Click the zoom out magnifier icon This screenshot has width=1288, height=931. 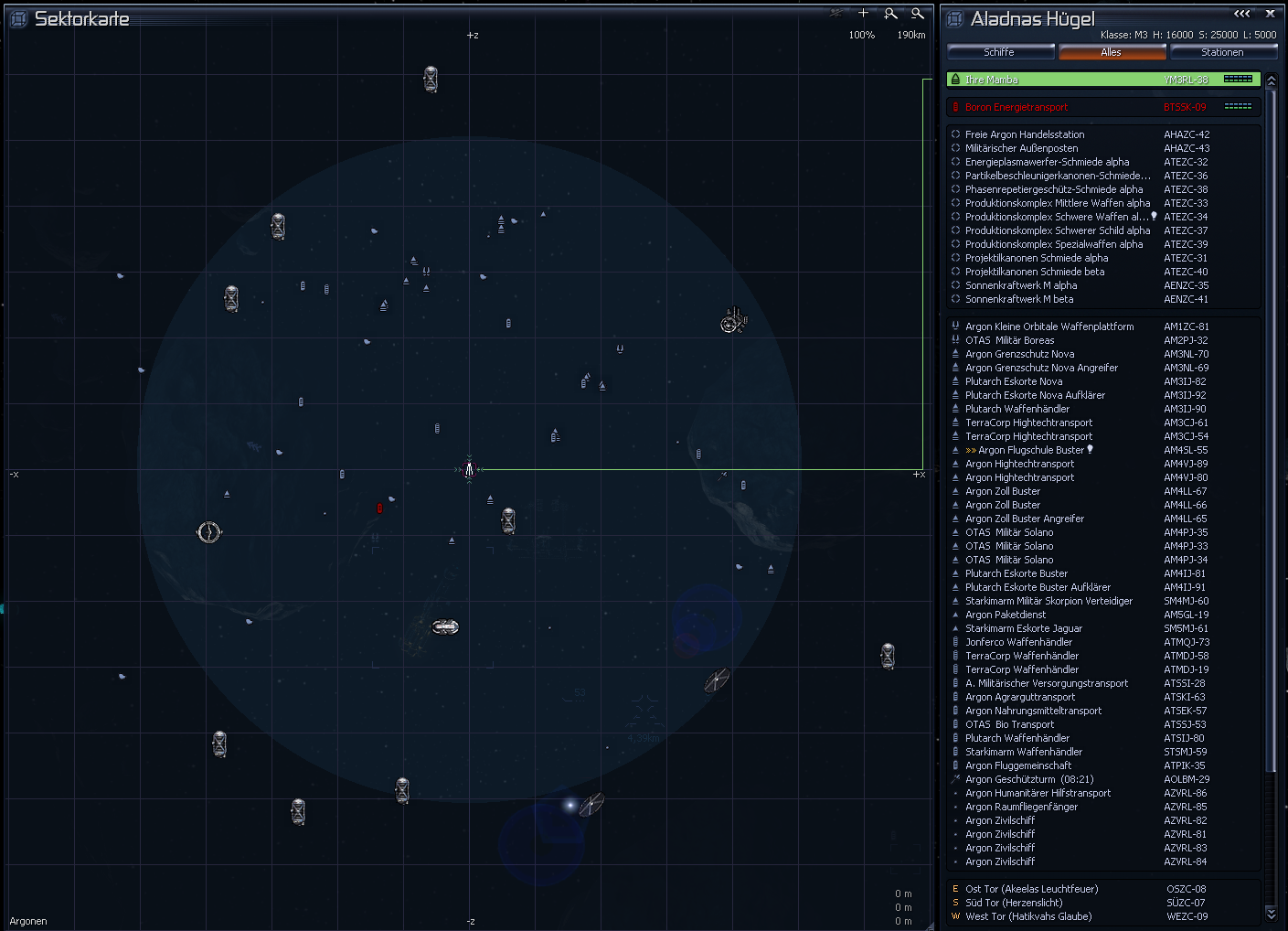[917, 14]
